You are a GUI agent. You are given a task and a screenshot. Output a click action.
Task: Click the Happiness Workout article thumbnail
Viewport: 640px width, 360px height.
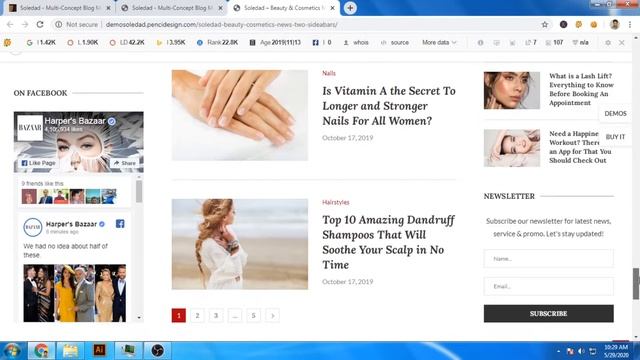[512, 148]
